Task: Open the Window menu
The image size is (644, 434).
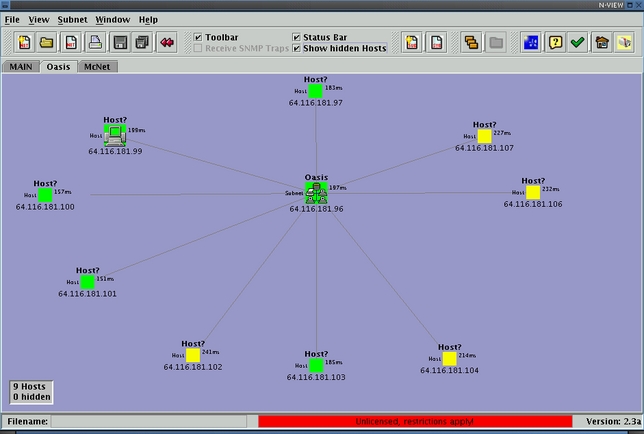Action: (113, 19)
